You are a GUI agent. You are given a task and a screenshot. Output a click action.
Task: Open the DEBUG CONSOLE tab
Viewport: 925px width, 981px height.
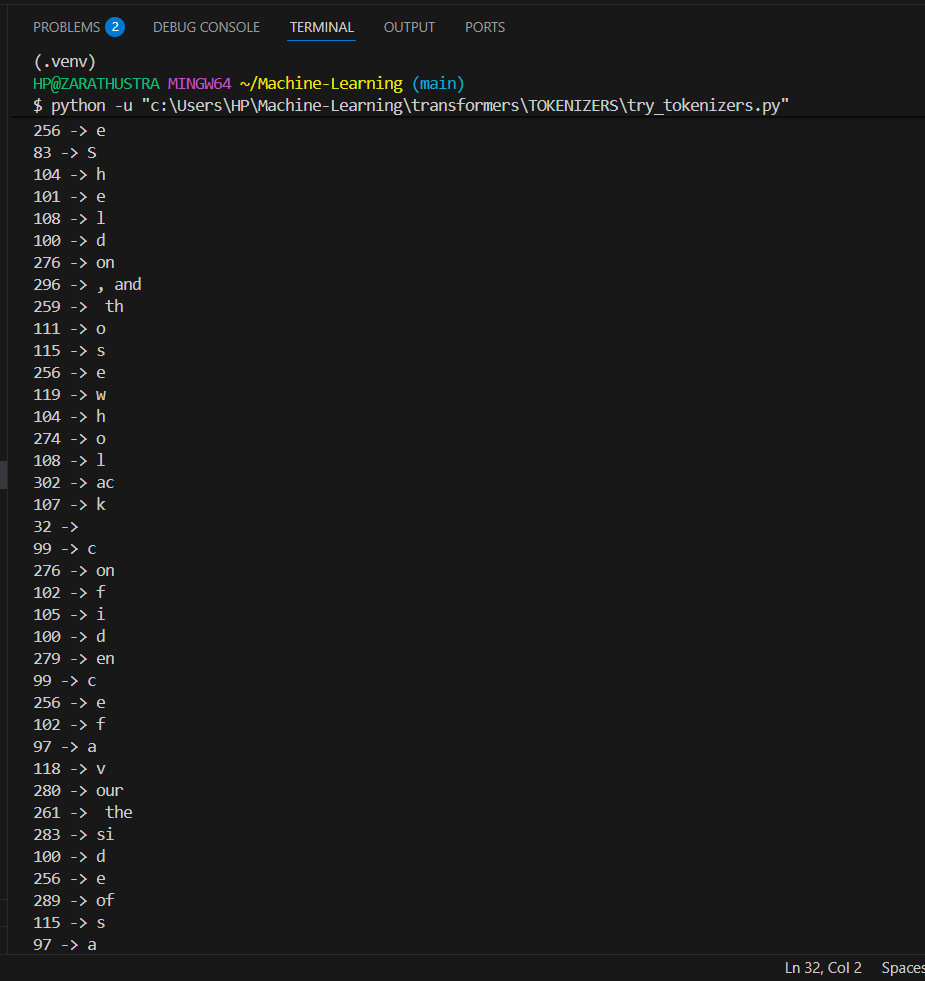pyautogui.click(x=206, y=28)
